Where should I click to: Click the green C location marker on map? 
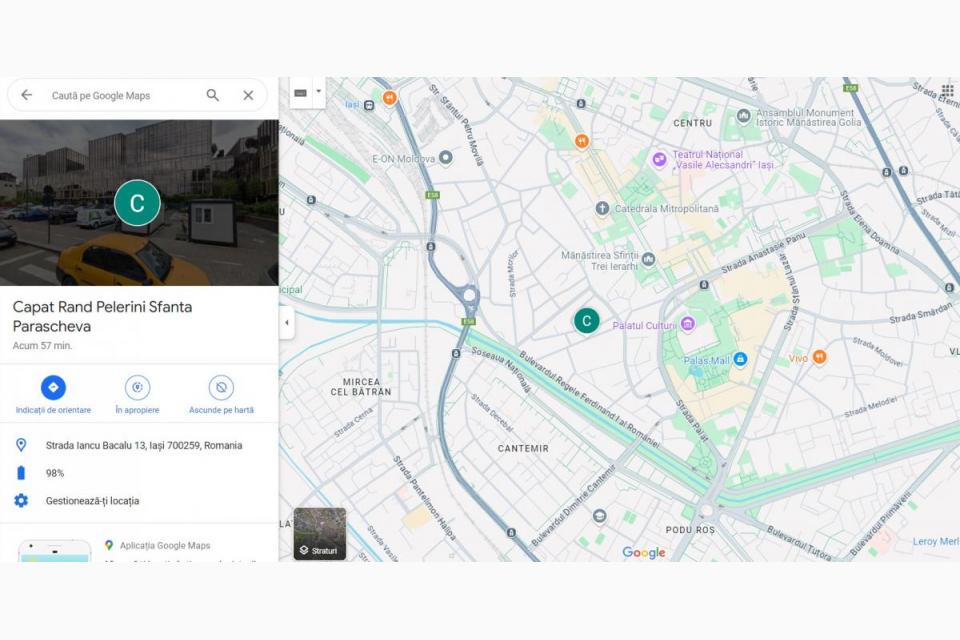(587, 320)
